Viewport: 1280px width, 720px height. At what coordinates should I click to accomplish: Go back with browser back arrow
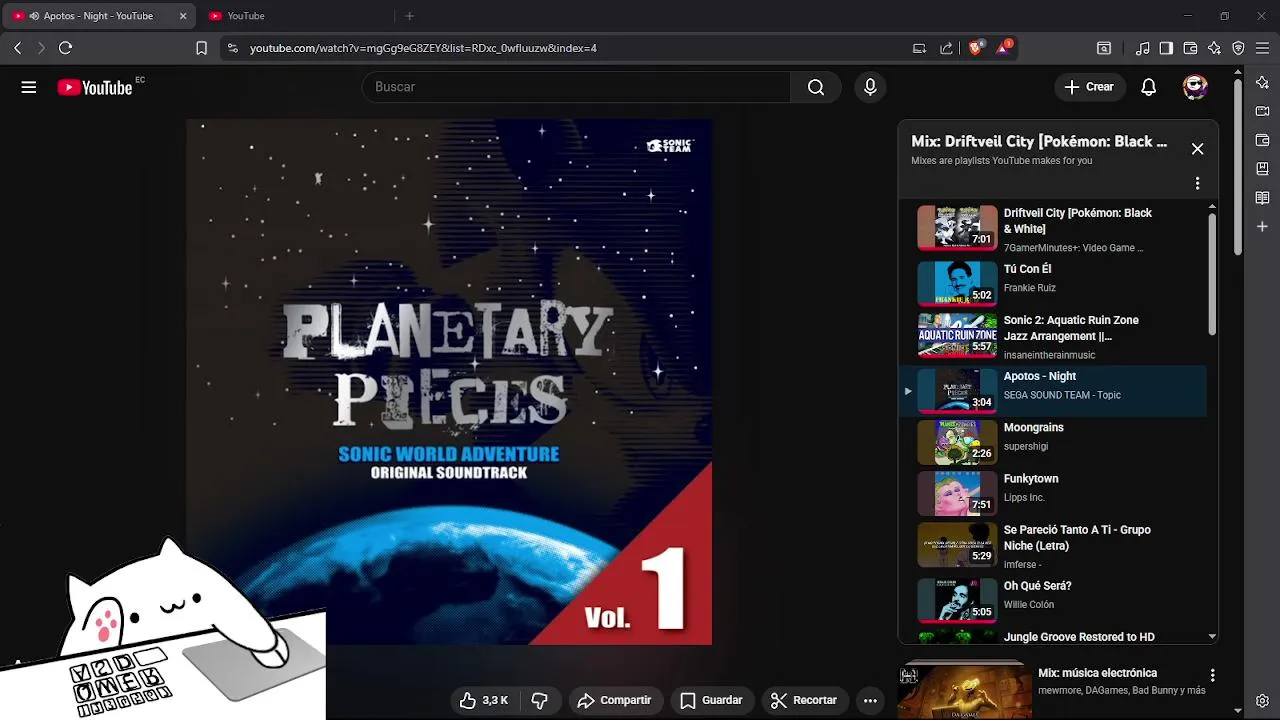[x=17, y=48]
